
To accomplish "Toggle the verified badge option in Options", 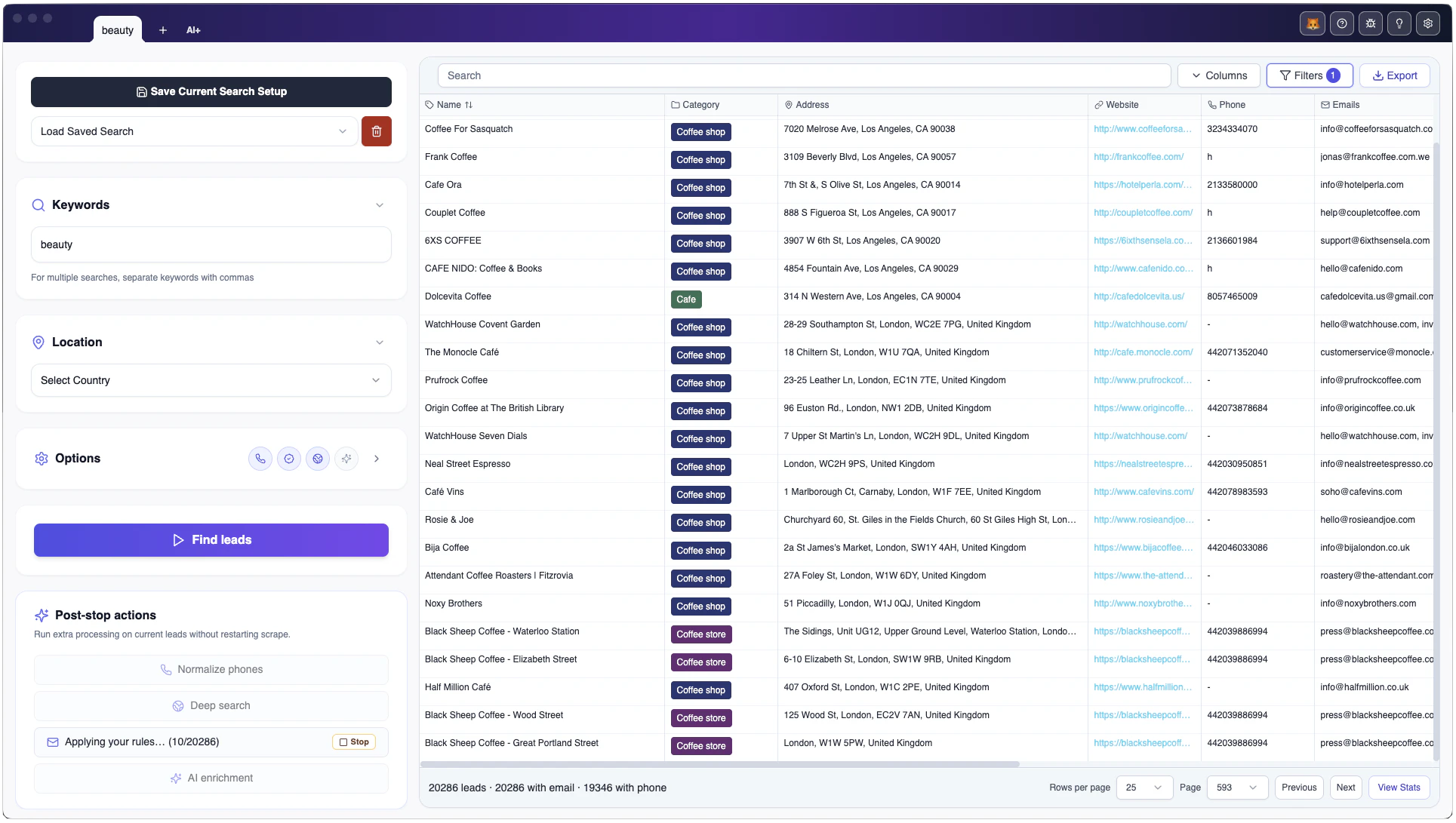I will [289, 459].
